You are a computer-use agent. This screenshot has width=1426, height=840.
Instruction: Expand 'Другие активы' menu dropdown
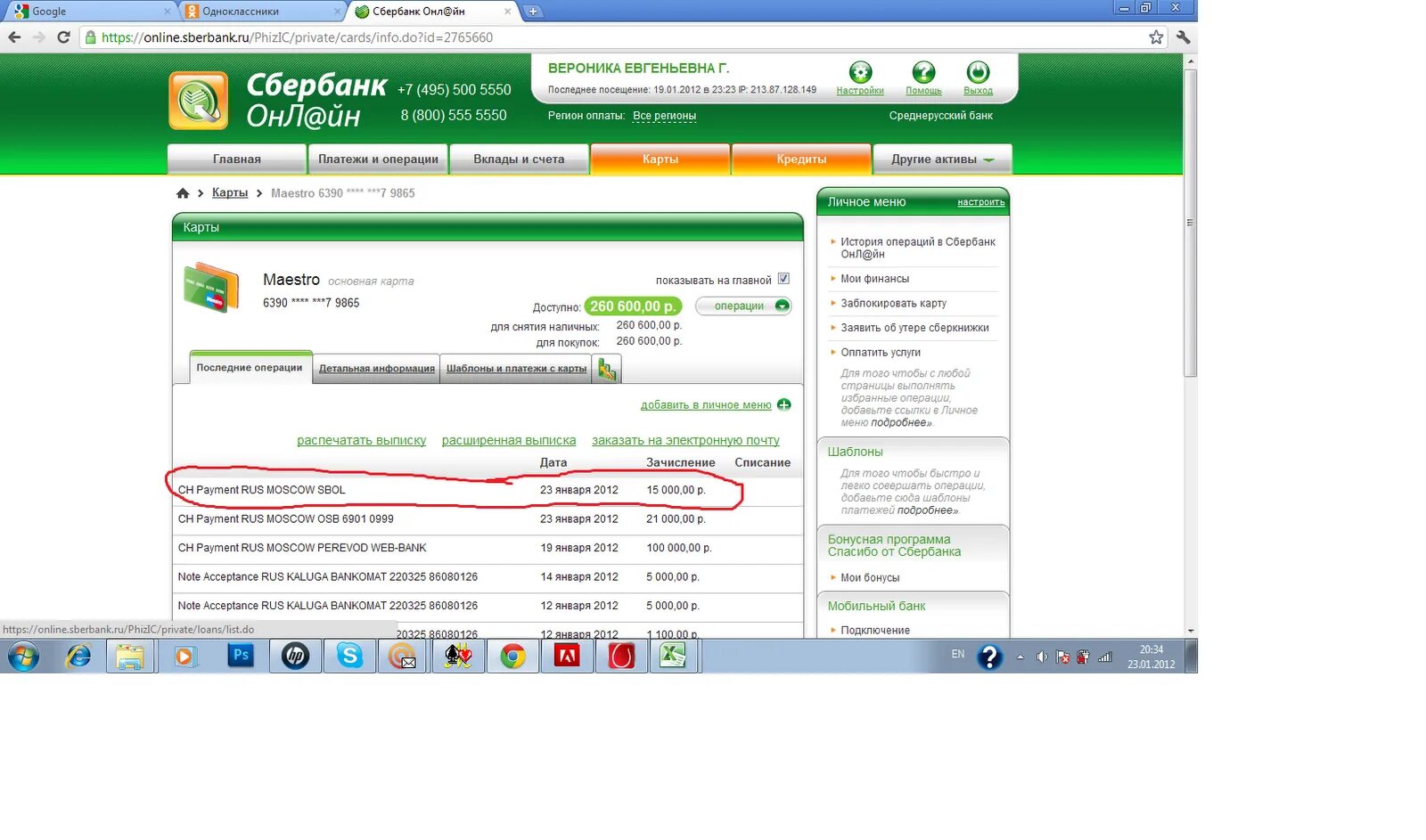(942, 159)
